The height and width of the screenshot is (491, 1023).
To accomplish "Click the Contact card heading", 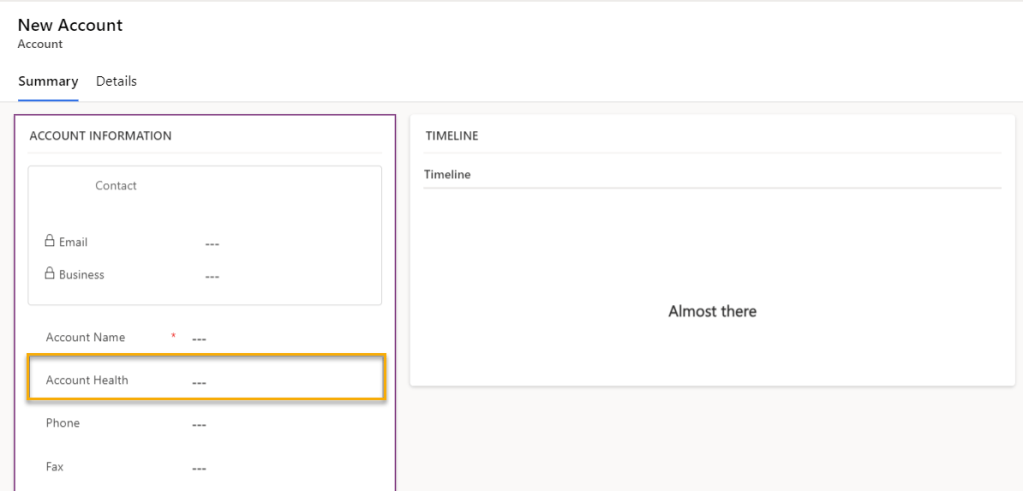I will pos(116,186).
